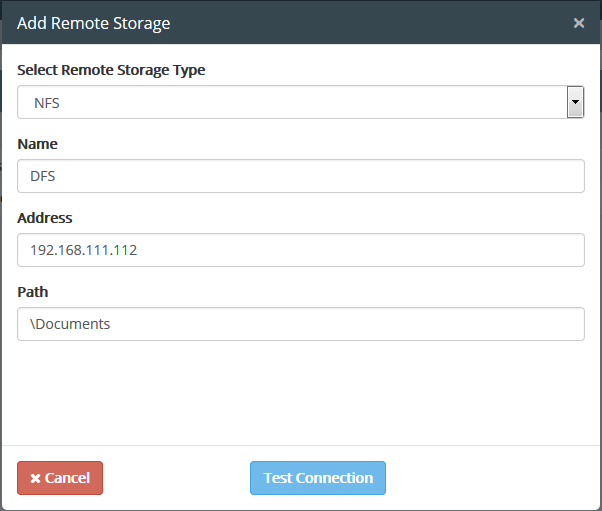
Task: Click the NFS text in type selector
Action: [x=47, y=103]
